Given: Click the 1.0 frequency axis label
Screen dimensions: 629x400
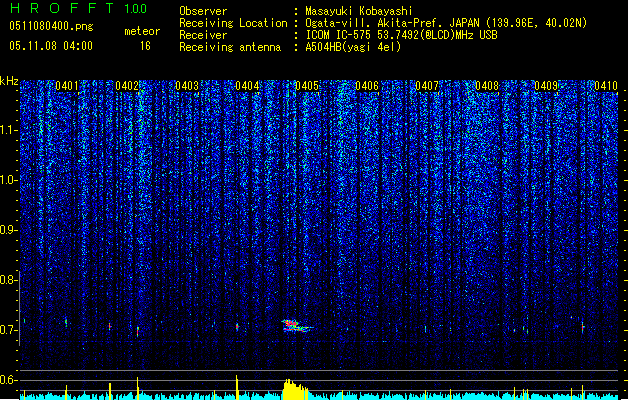Looking at the screenshot, I should click(x=8, y=180).
